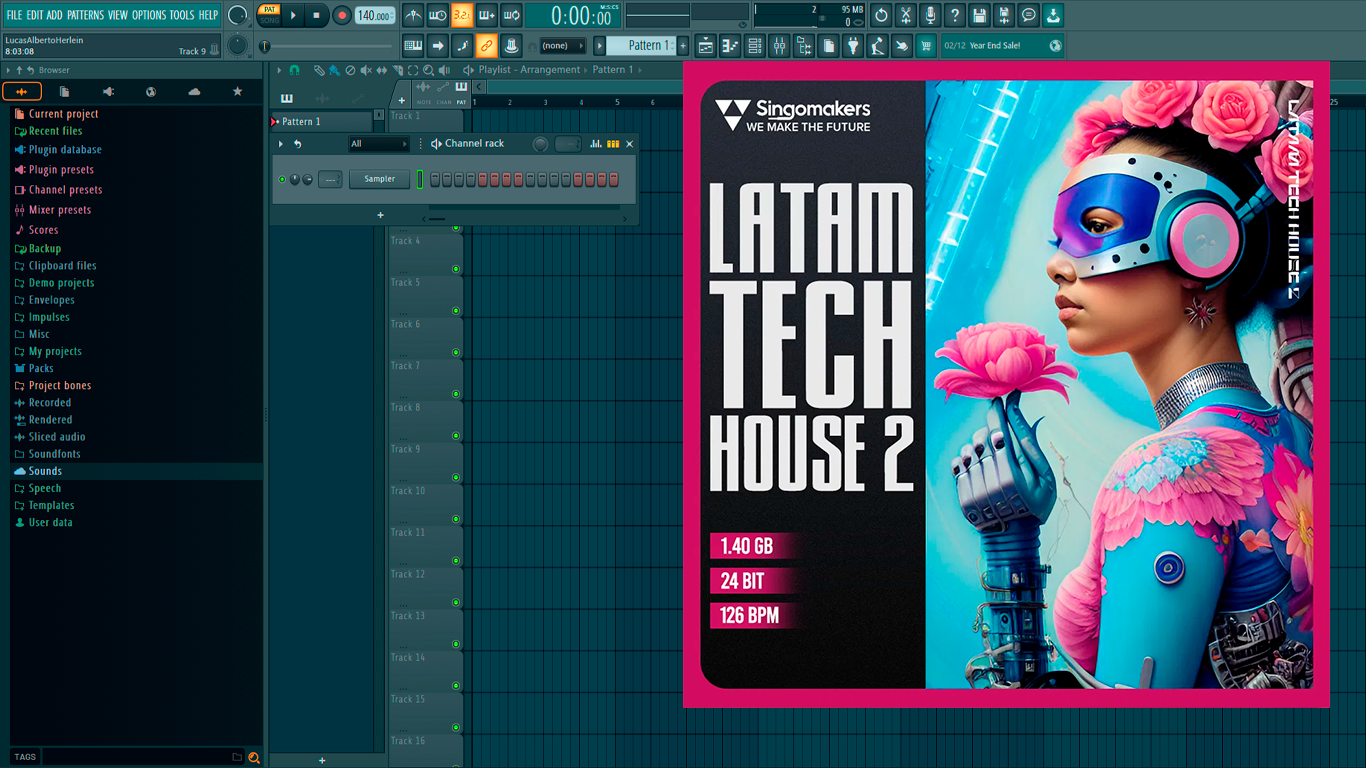Open the ADD menu
This screenshot has width=1366, height=768.
(55, 15)
